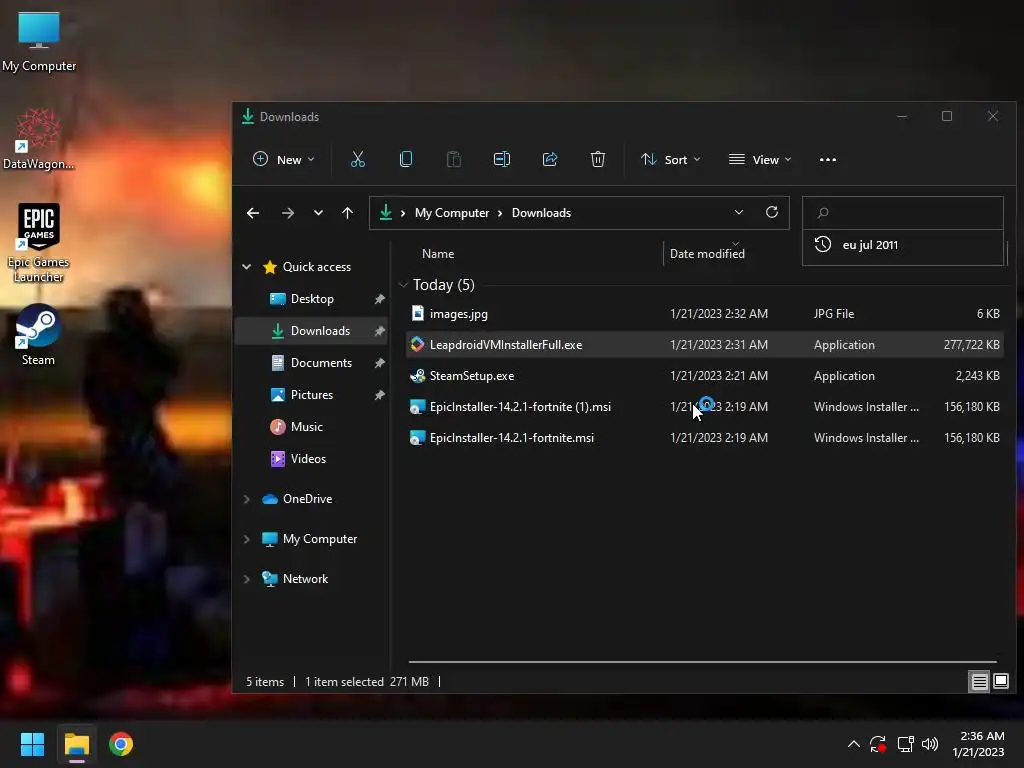Click File Explorer taskbar icon

point(76,744)
